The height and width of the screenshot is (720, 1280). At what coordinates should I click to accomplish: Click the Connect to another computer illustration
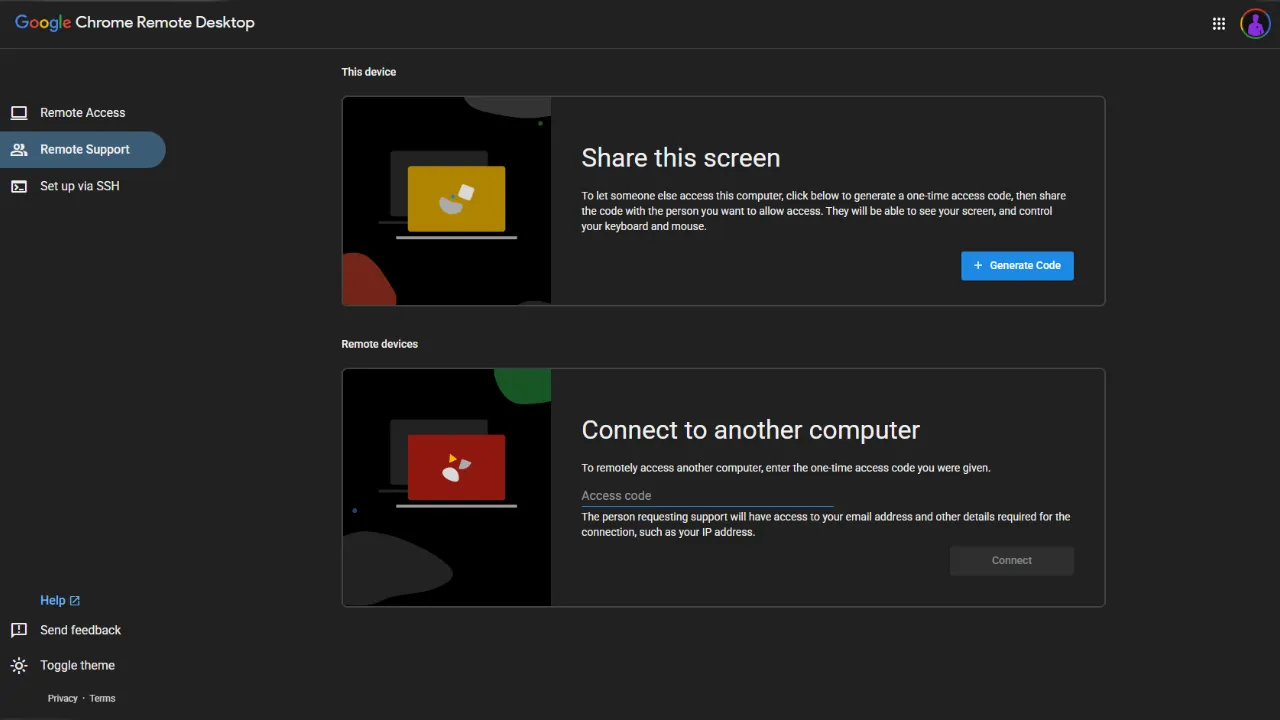(x=447, y=488)
